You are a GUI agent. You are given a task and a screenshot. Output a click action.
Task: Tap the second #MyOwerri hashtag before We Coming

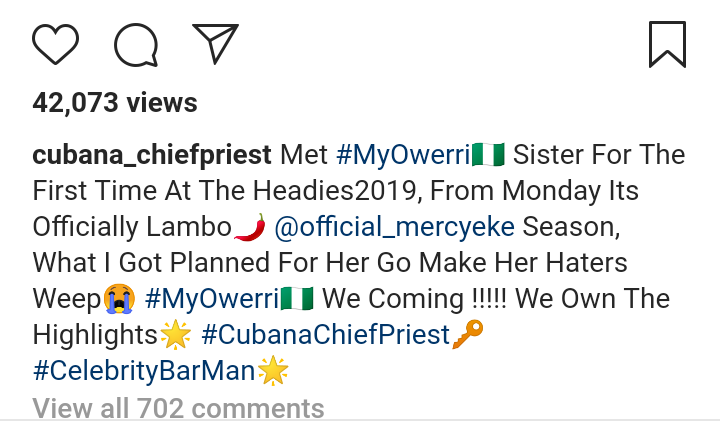tap(211, 299)
